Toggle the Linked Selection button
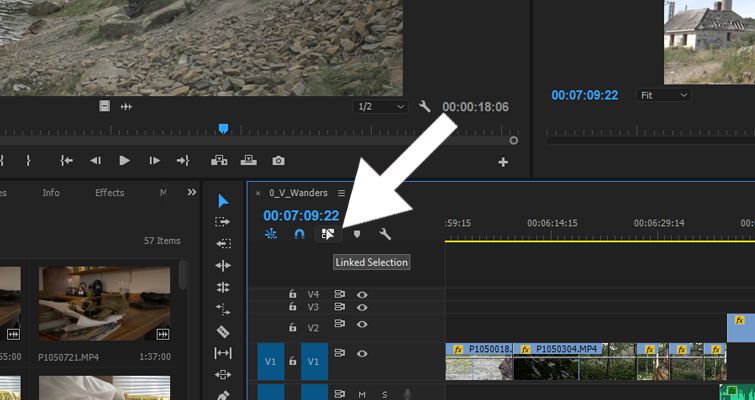The width and height of the screenshot is (755, 400). [326, 234]
